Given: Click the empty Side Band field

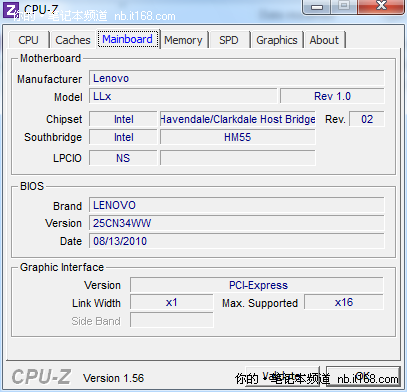Looking at the screenshot, I should pyautogui.click(x=172, y=320).
